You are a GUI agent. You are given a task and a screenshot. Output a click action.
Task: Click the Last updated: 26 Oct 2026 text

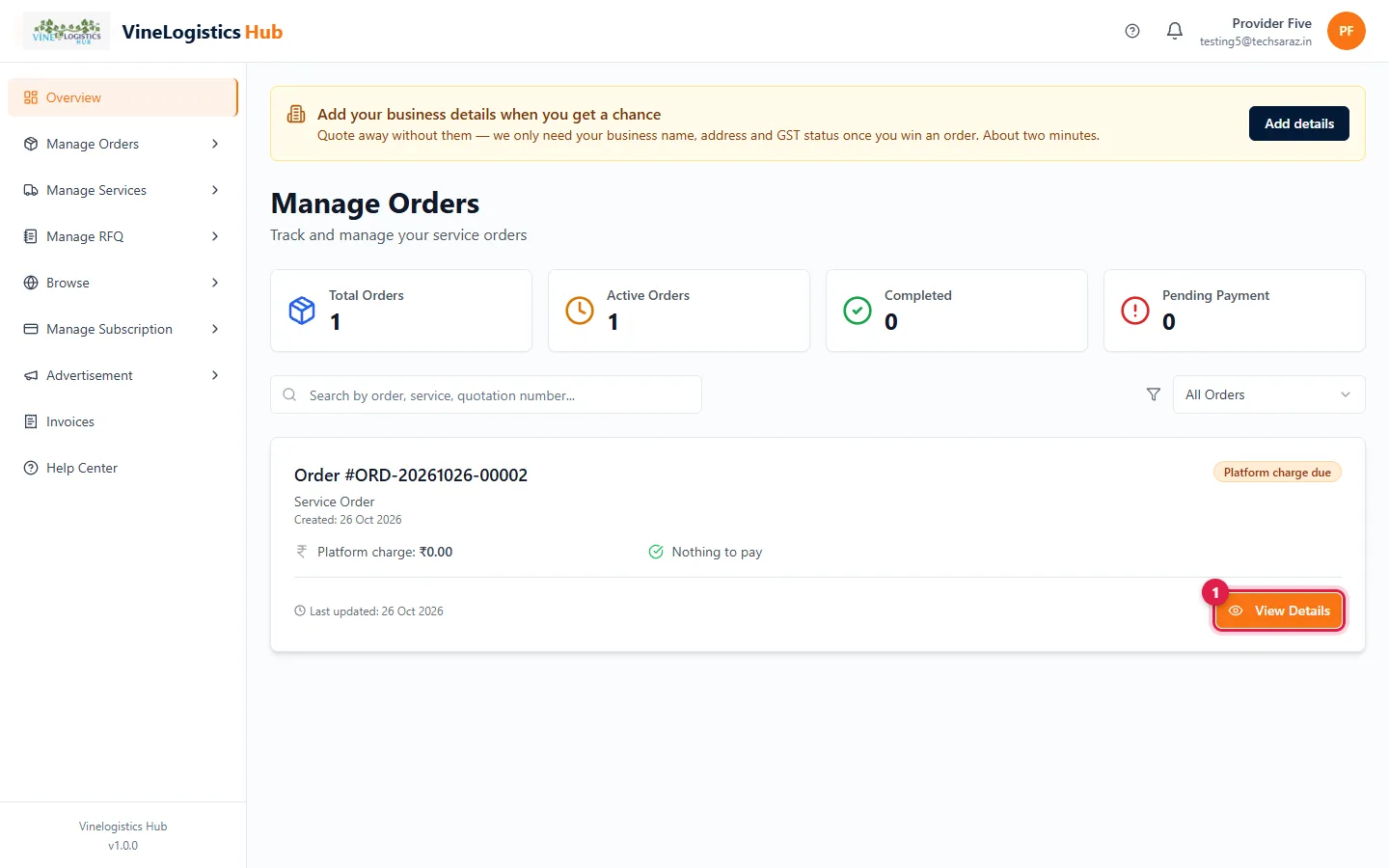(x=376, y=611)
